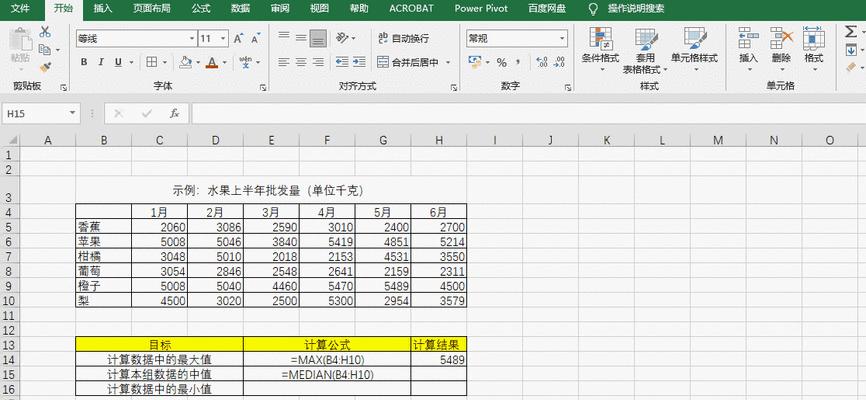Increase font size with larger A icon
This screenshot has width=866, height=400.
point(238,39)
